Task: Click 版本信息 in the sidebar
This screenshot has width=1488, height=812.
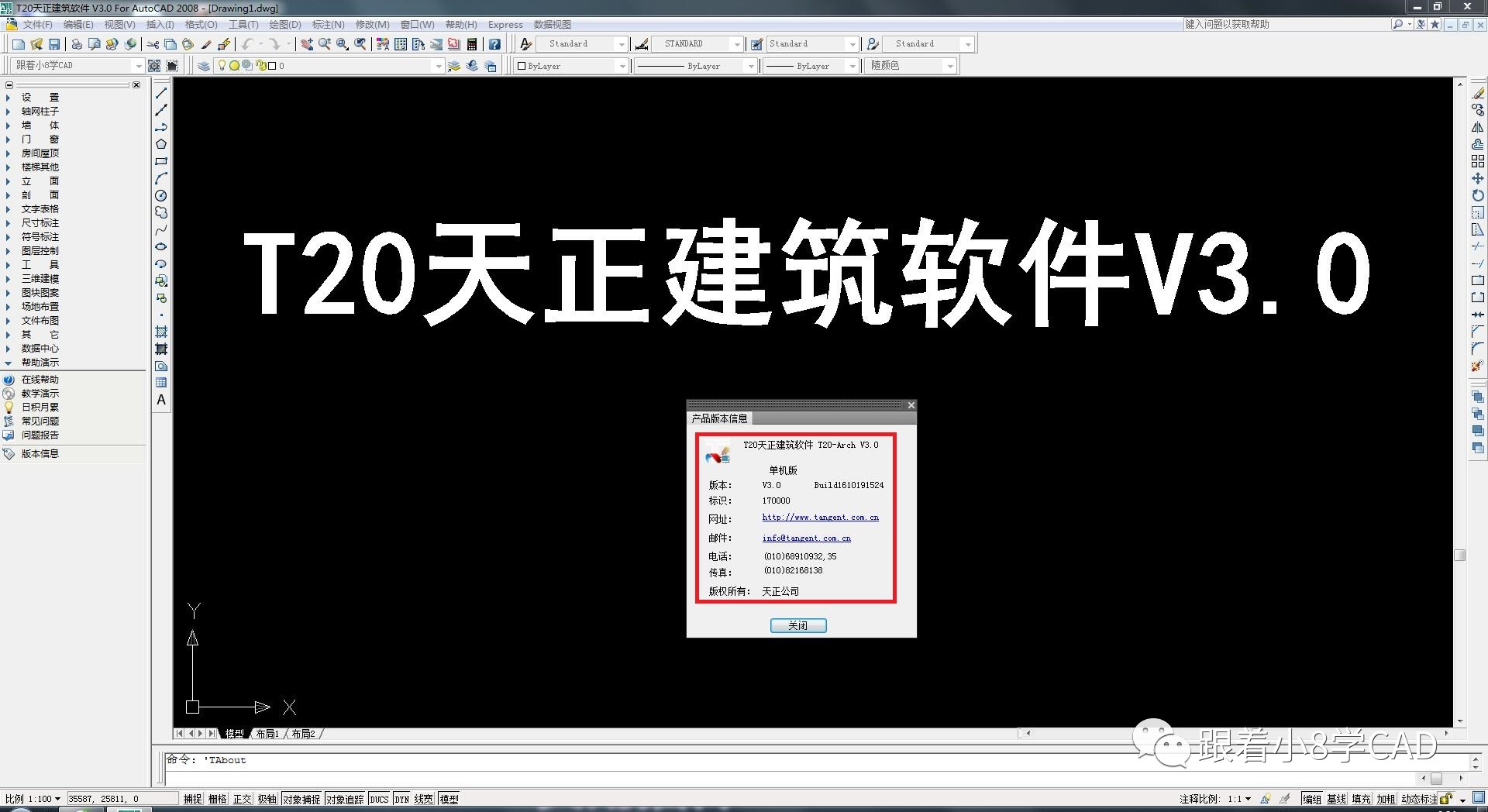Action: (40, 454)
